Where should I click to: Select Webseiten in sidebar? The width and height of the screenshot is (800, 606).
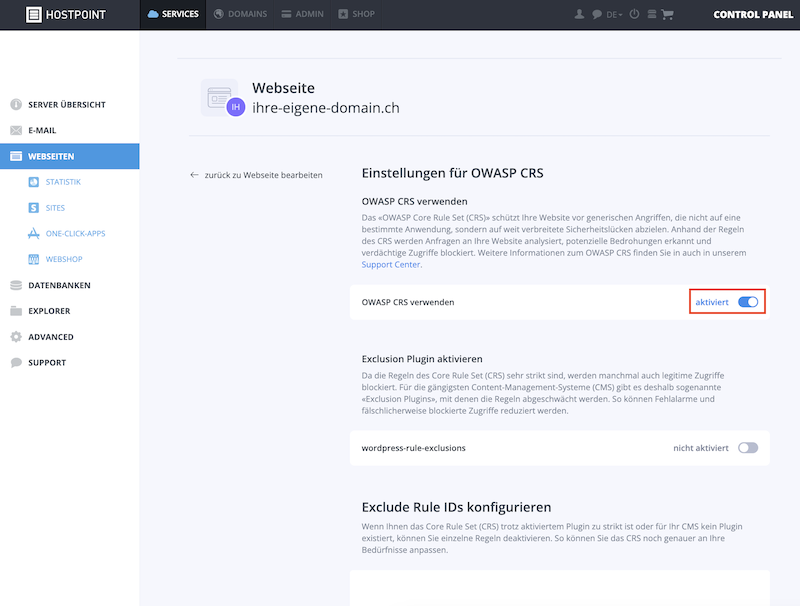[69, 156]
